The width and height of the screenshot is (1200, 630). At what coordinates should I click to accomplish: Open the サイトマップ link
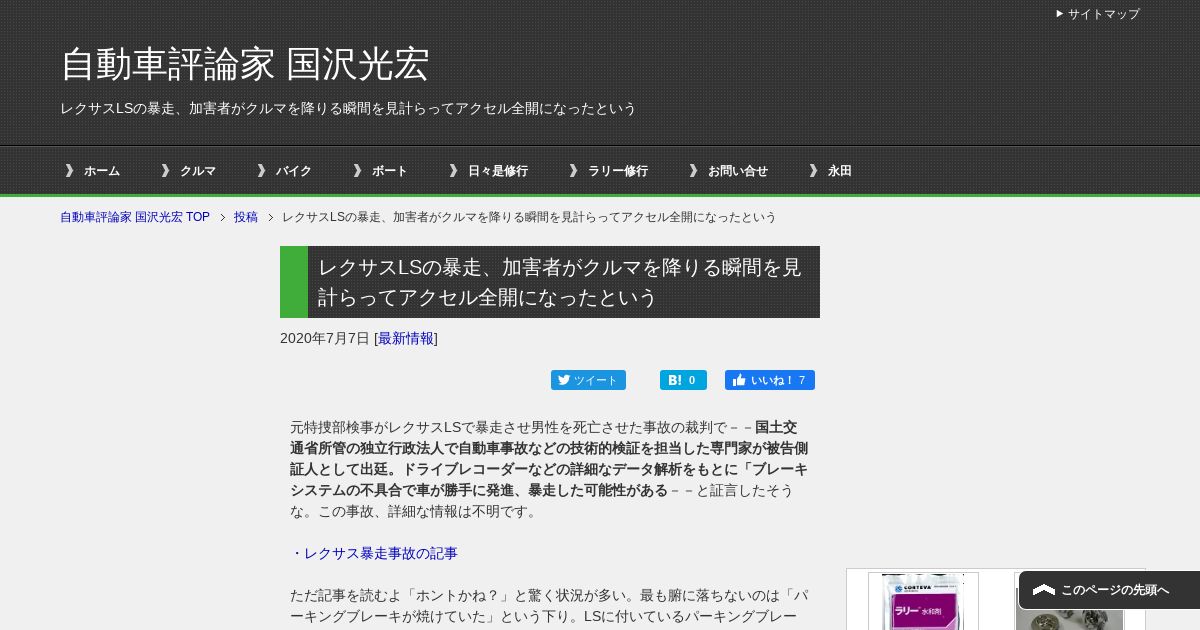(x=1098, y=14)
